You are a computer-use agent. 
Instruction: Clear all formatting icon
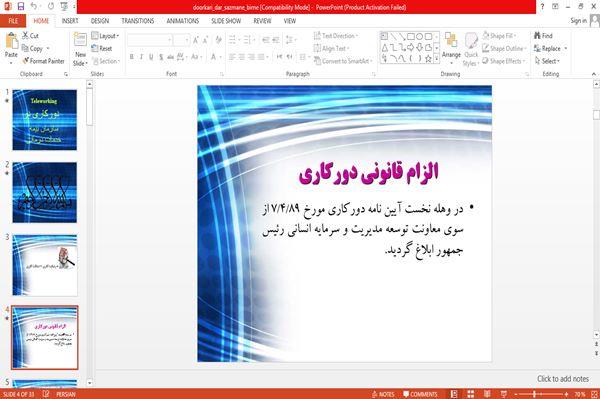[x=218, y=40]
